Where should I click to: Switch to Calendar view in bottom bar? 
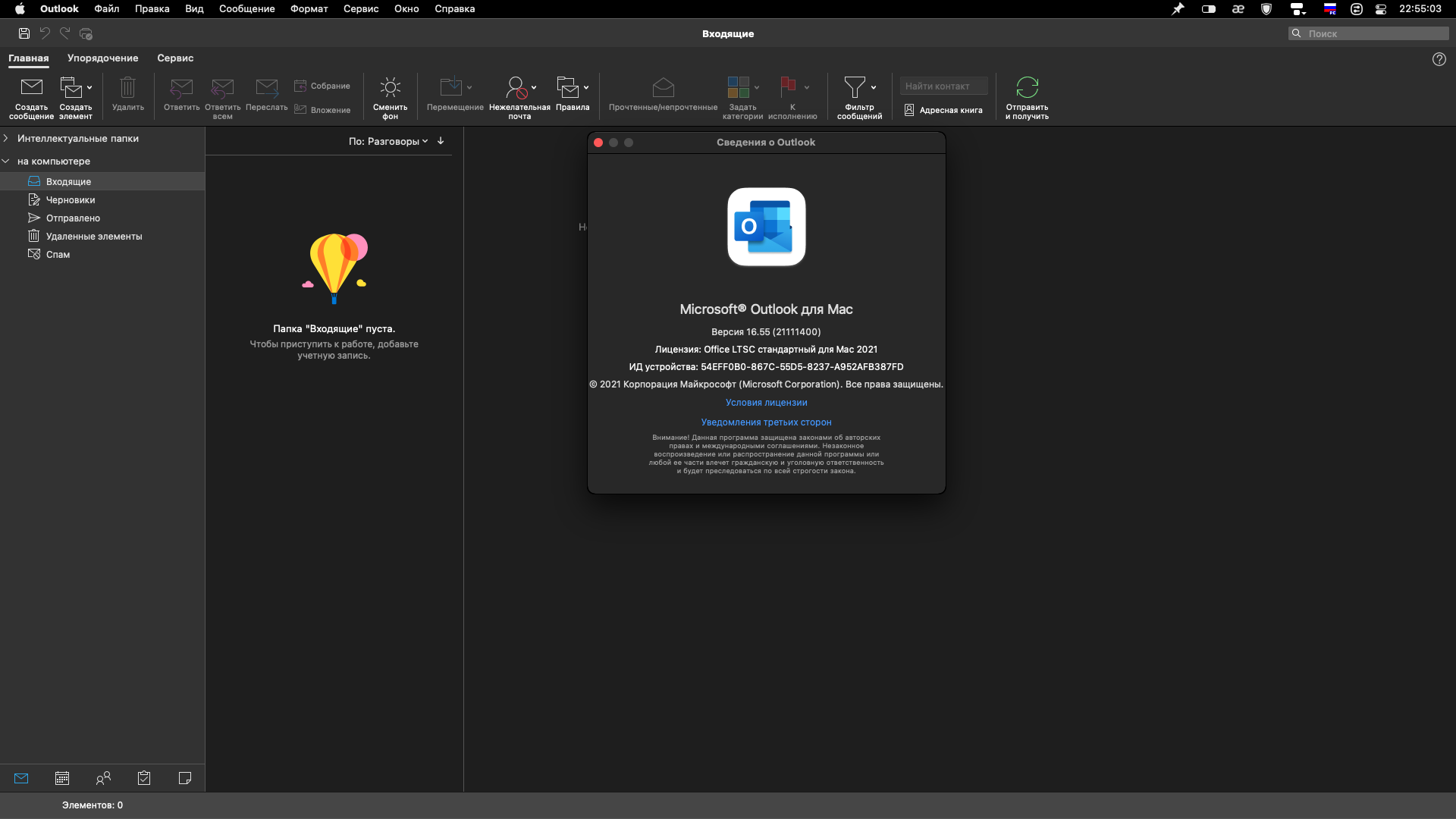tap(62, 778)
